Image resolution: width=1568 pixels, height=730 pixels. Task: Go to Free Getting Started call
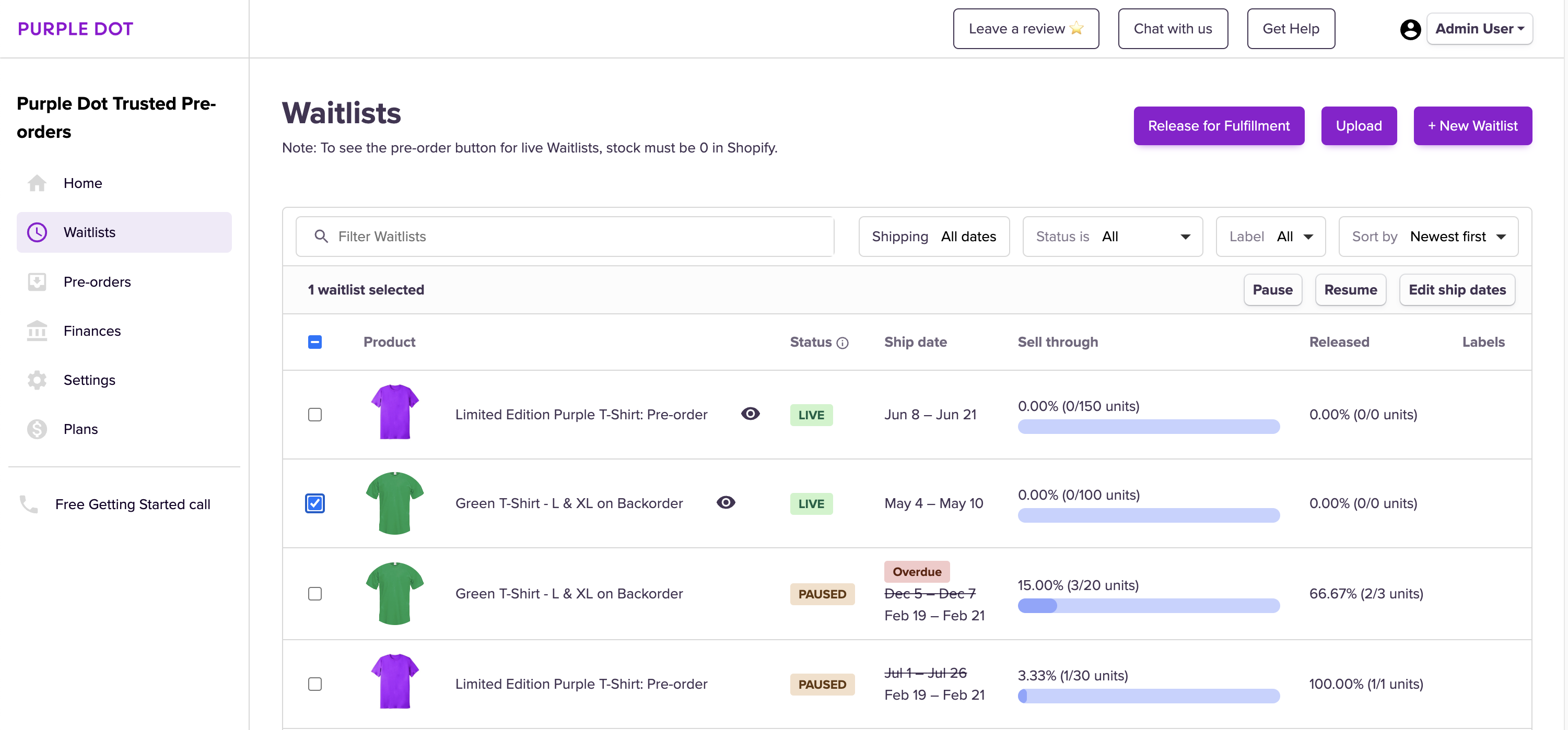pyautogui.click(x=132, y=504)
